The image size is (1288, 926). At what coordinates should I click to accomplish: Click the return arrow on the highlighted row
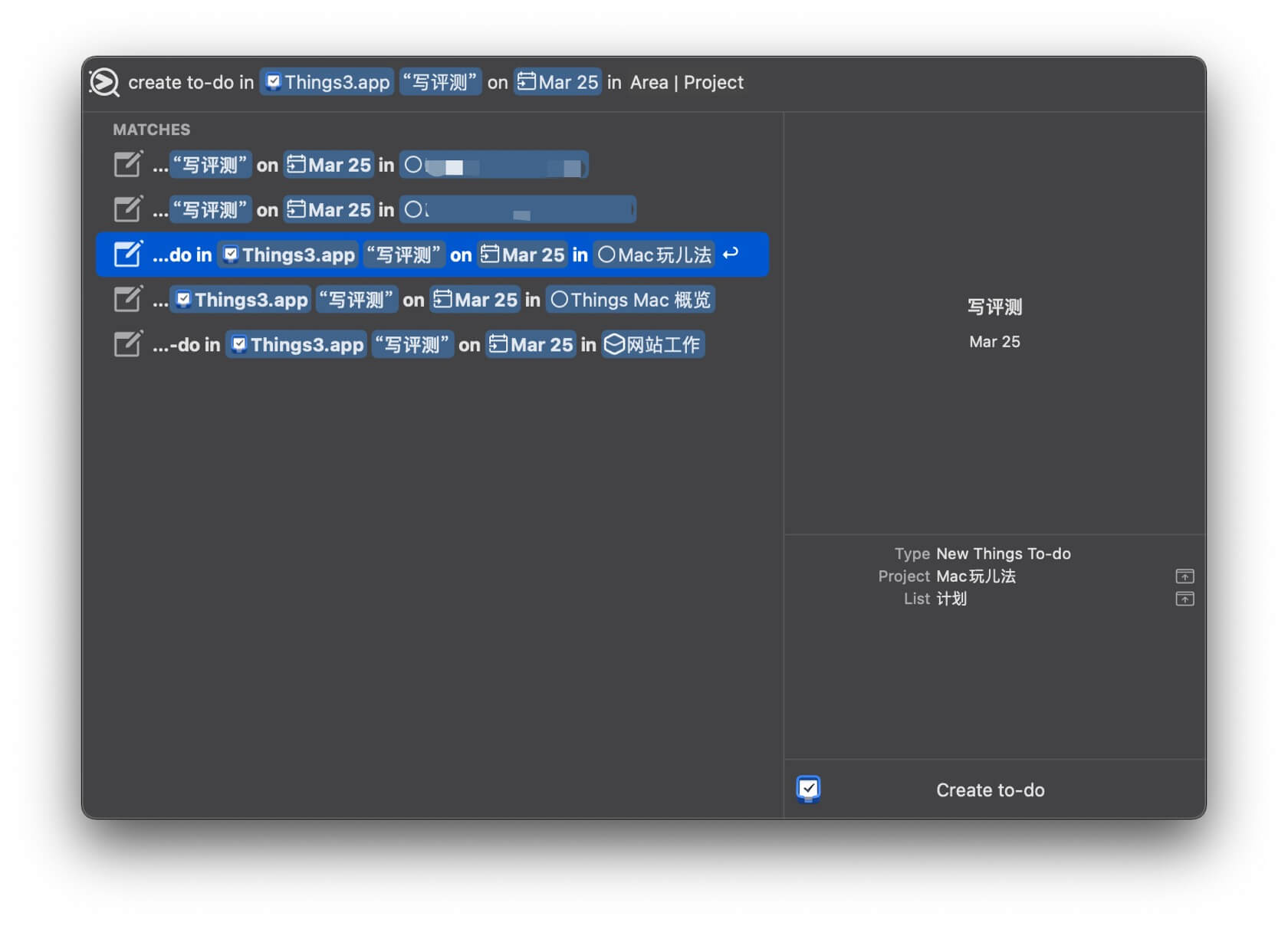731,253
